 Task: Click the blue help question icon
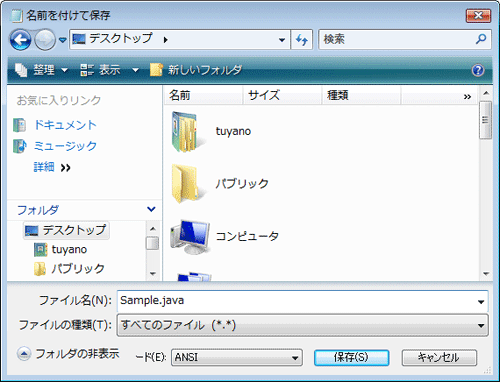click(478, 70)
